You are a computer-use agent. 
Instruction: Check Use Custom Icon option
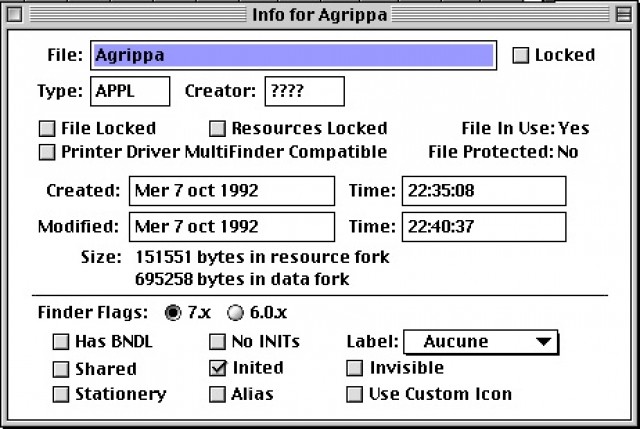coord(354,394)
